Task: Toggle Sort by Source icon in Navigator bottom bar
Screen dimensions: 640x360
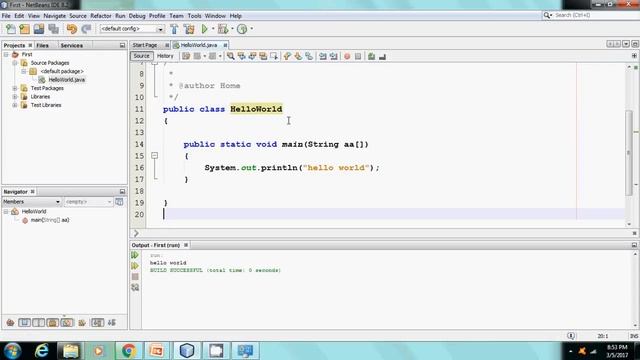Action: (112, 323)
